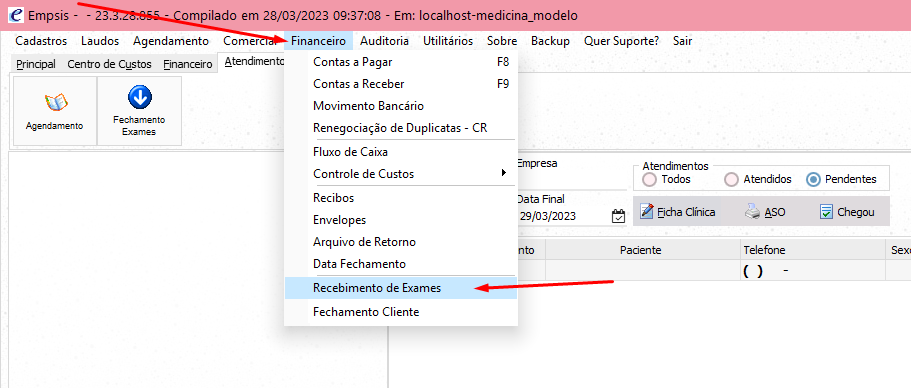This screenshot has width=911, height=388.
Task: Click the Chegou checklist icon
Action: pos(826,212)
